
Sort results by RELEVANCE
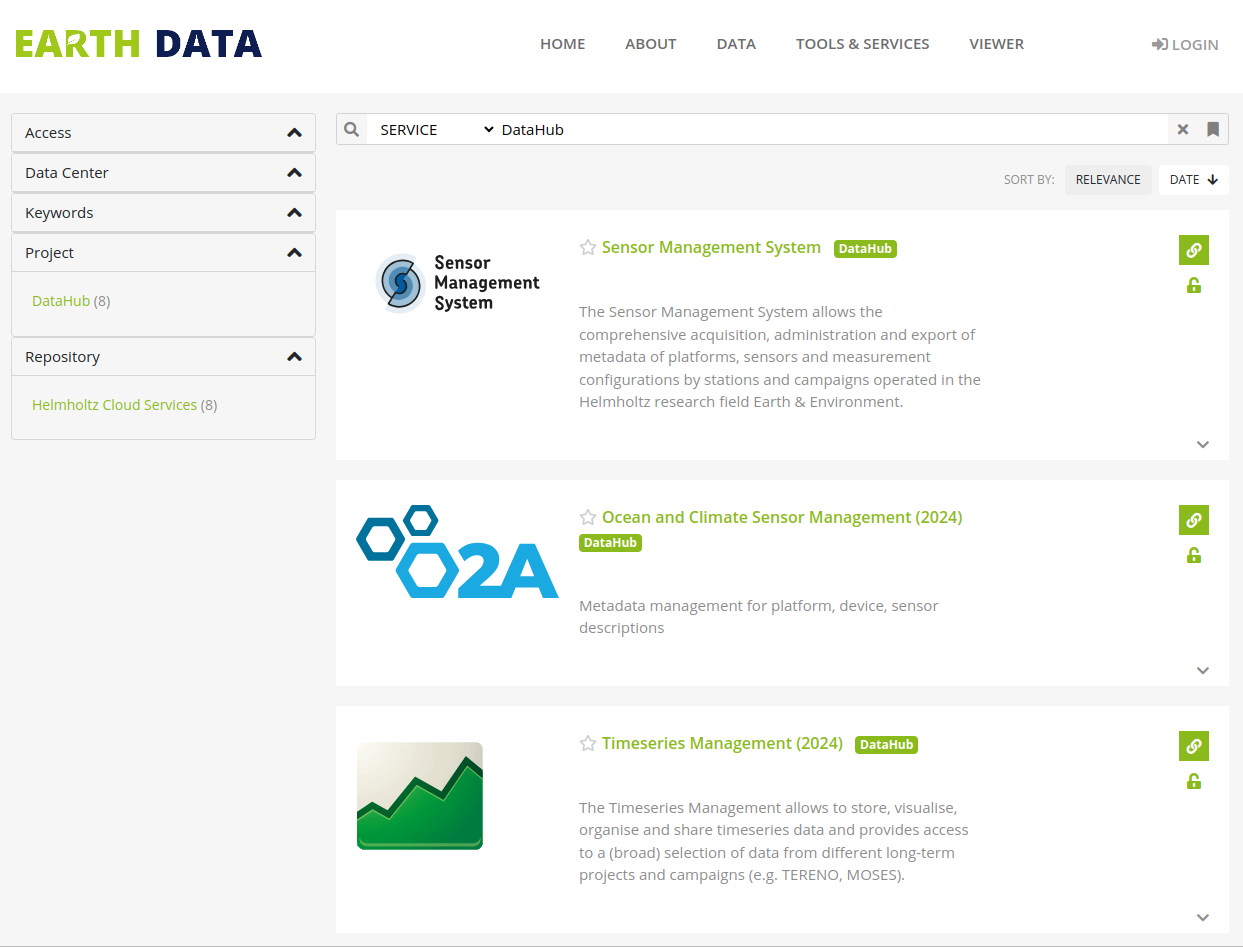(1108, 180)
